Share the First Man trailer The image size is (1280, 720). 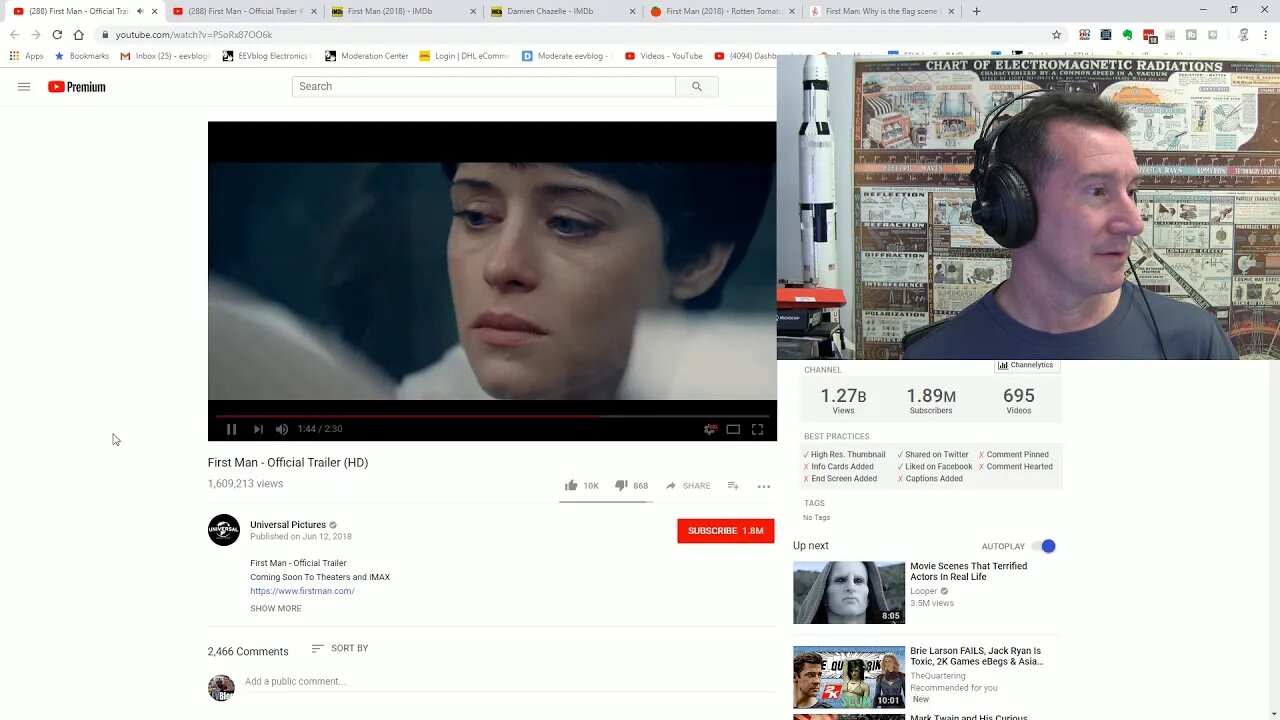click(x=688, y=486)
